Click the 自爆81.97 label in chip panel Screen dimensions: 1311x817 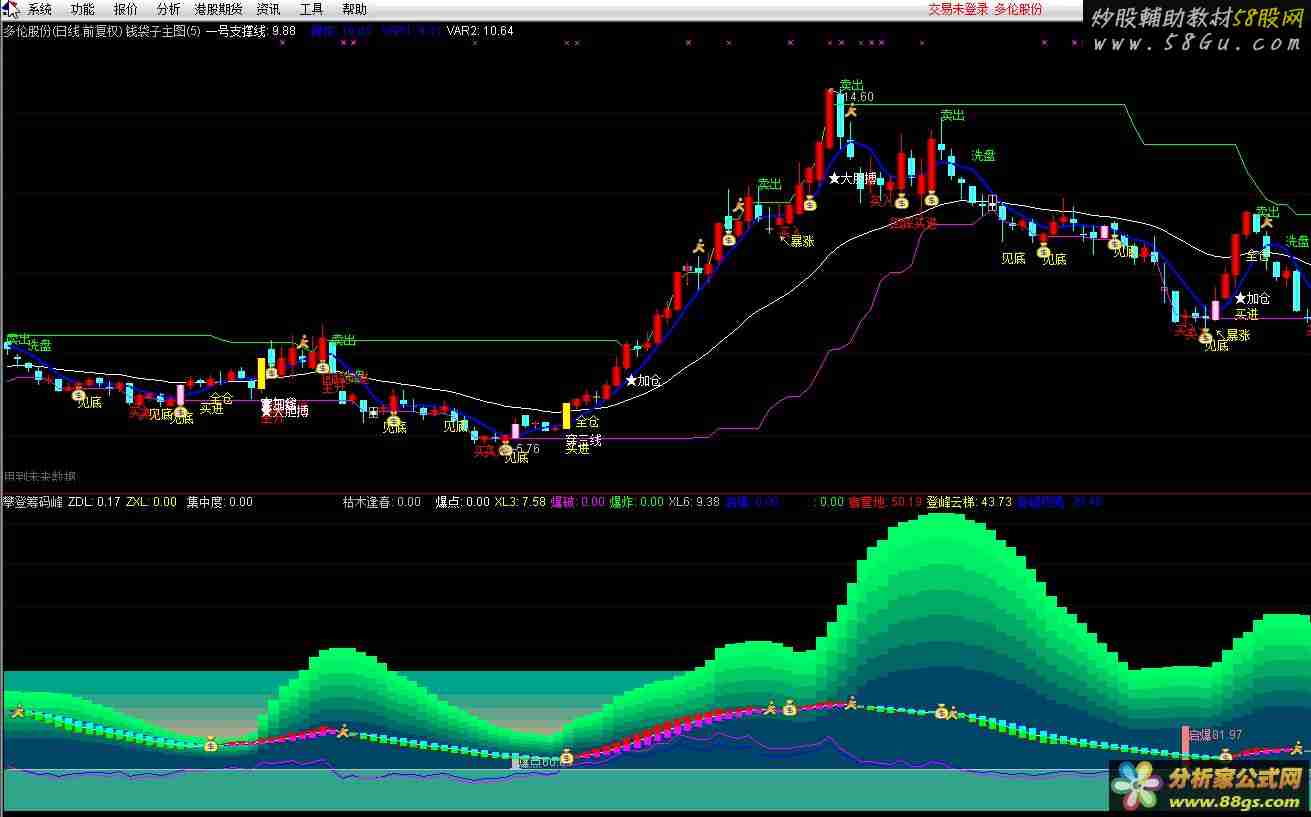[x=1215, y=735]
